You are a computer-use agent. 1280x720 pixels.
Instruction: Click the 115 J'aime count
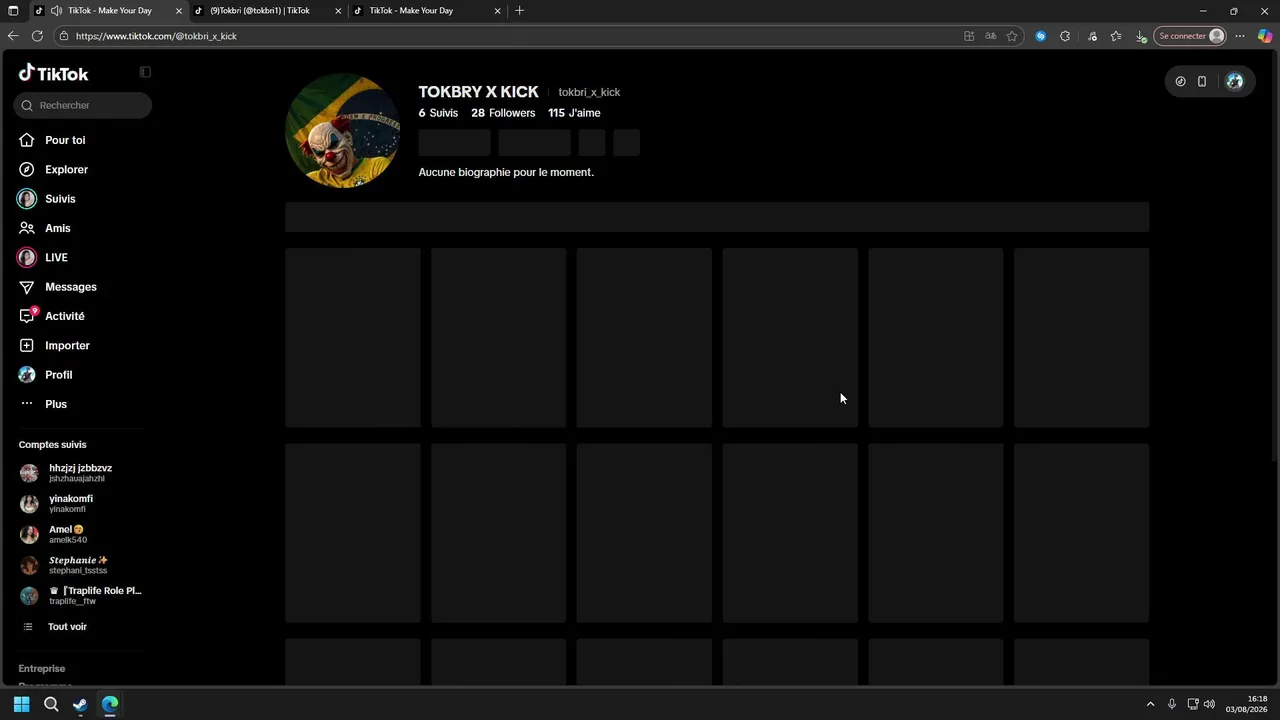[574, 113]
